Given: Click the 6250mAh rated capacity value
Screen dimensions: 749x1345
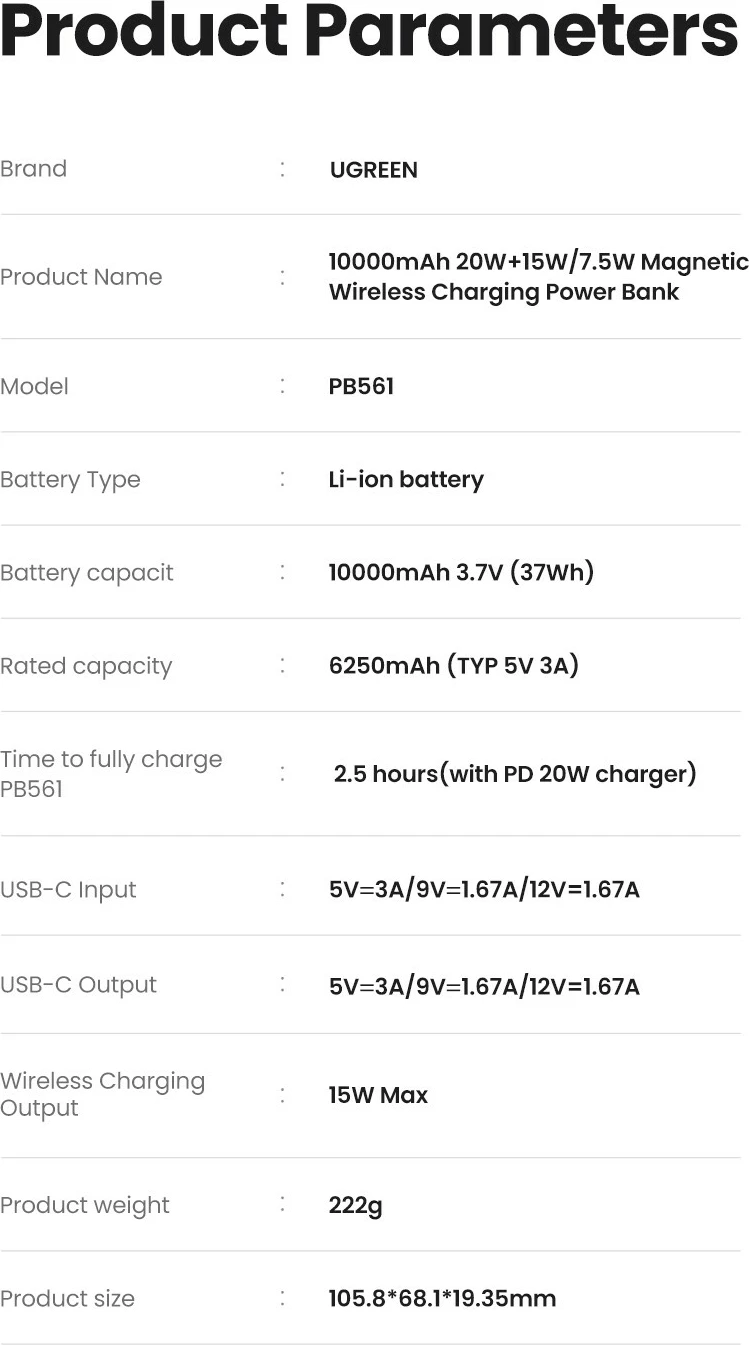Looking at the screenshot, I should click(x=453, y=666).
